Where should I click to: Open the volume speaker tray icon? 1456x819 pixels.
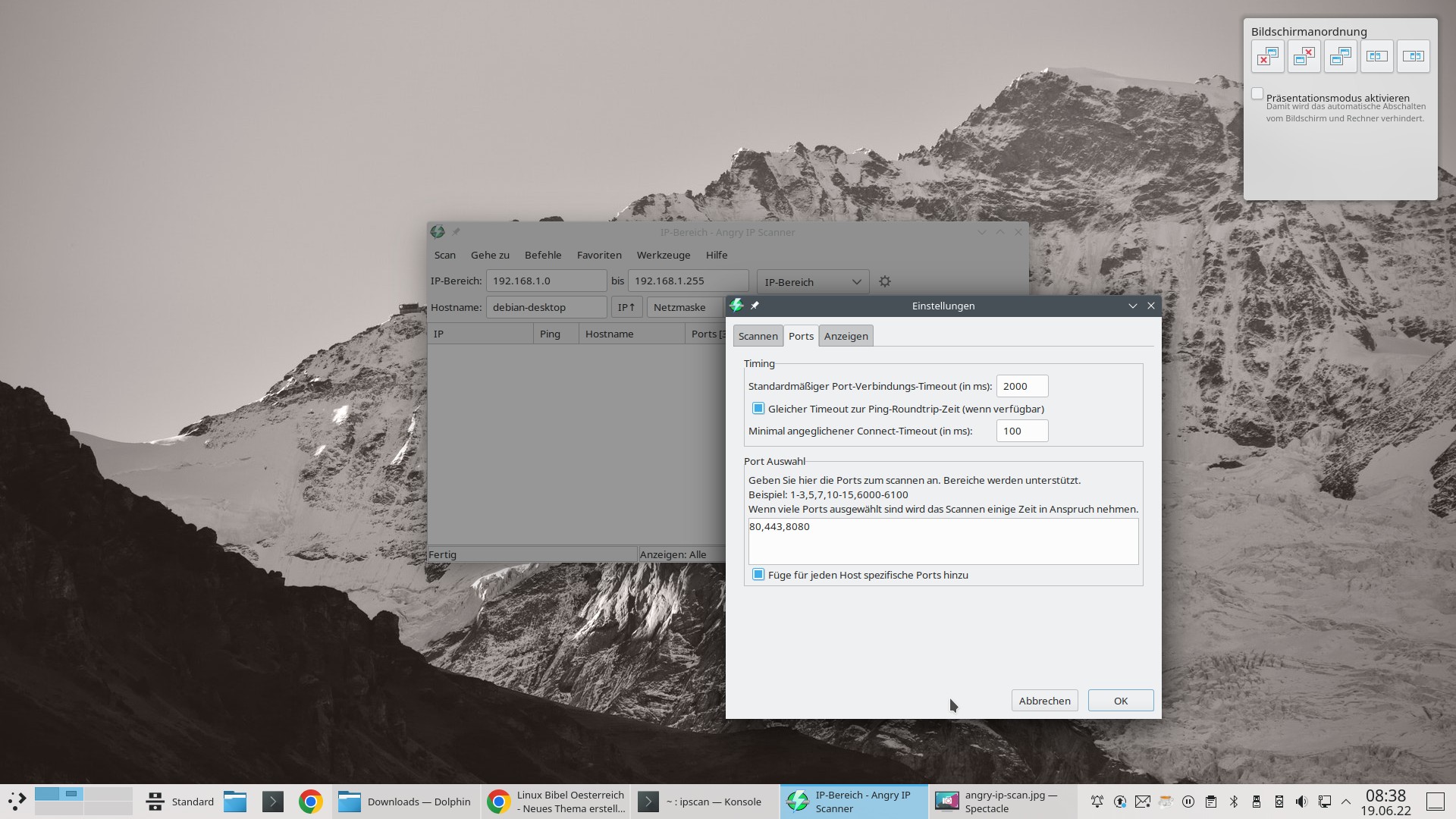[1302, 802]
